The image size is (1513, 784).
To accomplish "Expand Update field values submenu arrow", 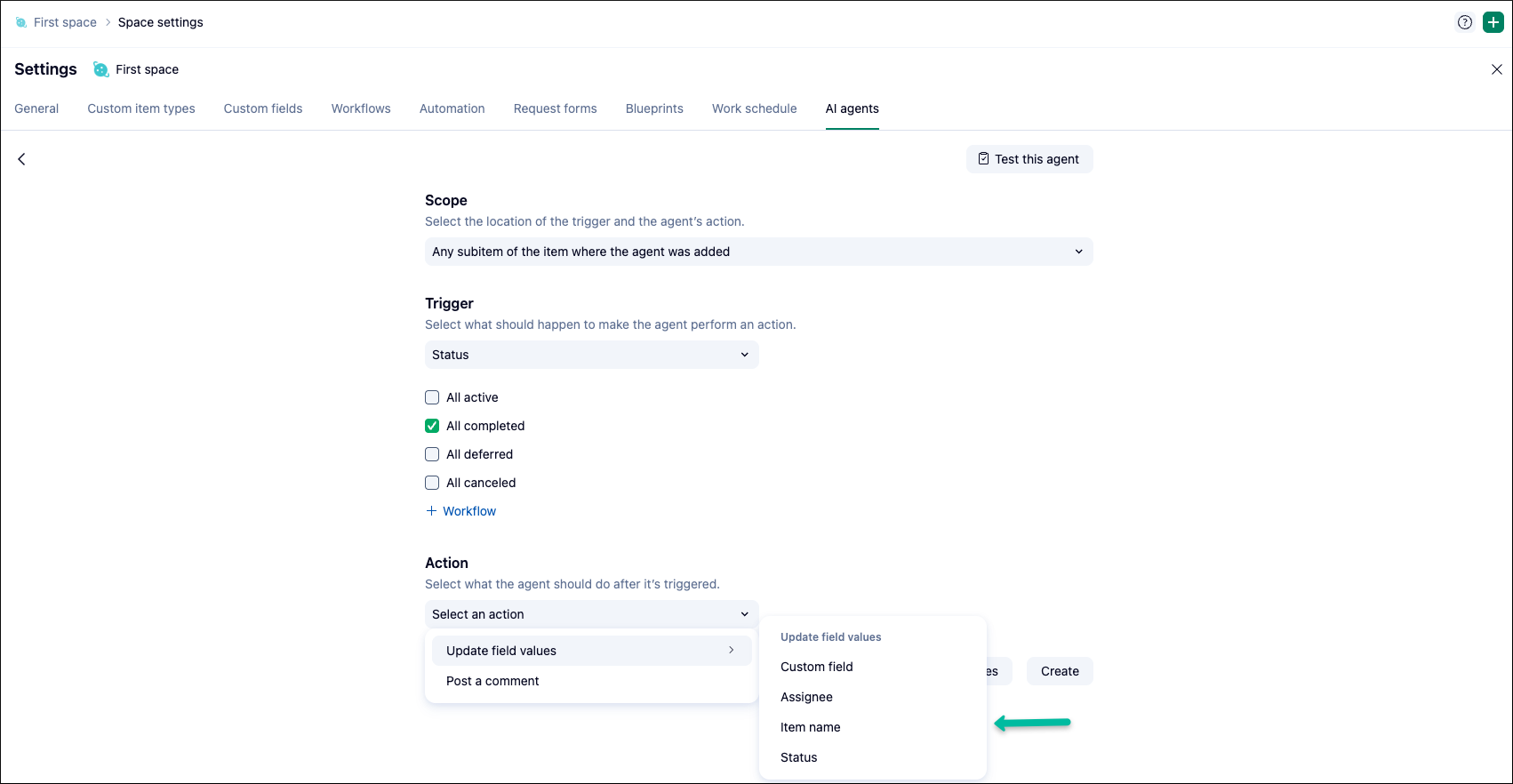I will (731, 651).
